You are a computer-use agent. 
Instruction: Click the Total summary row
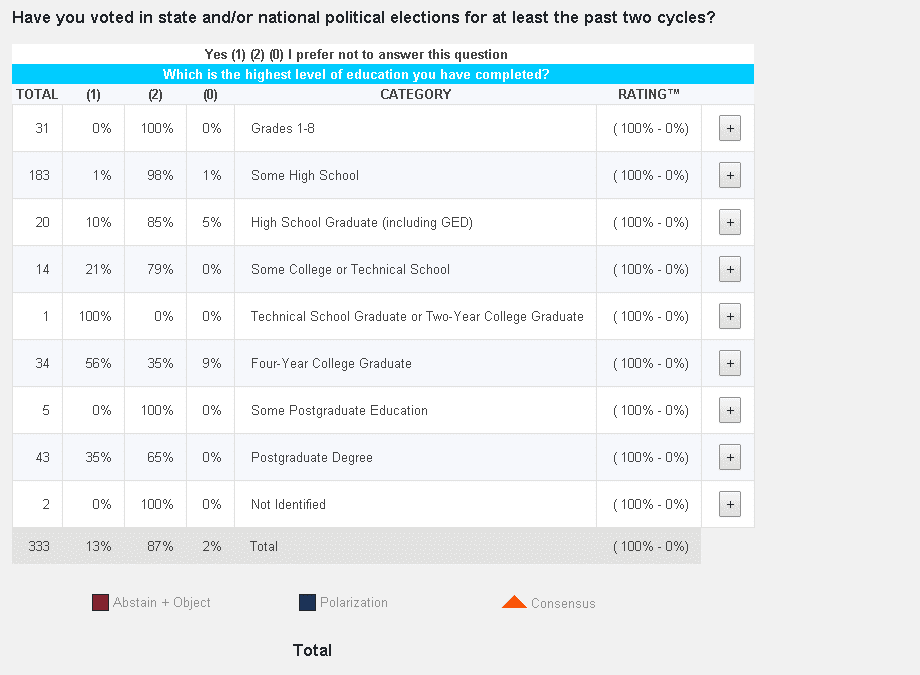pyautogui.click(x=356, y=546)
